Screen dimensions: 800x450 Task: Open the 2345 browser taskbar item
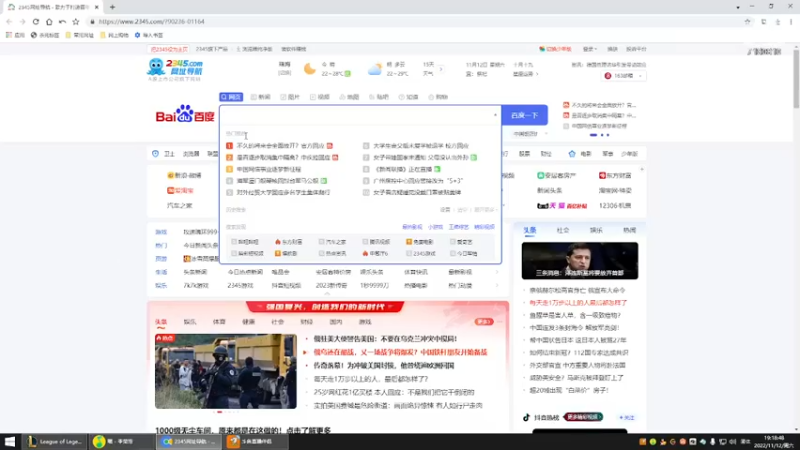[x=189, y=441]
